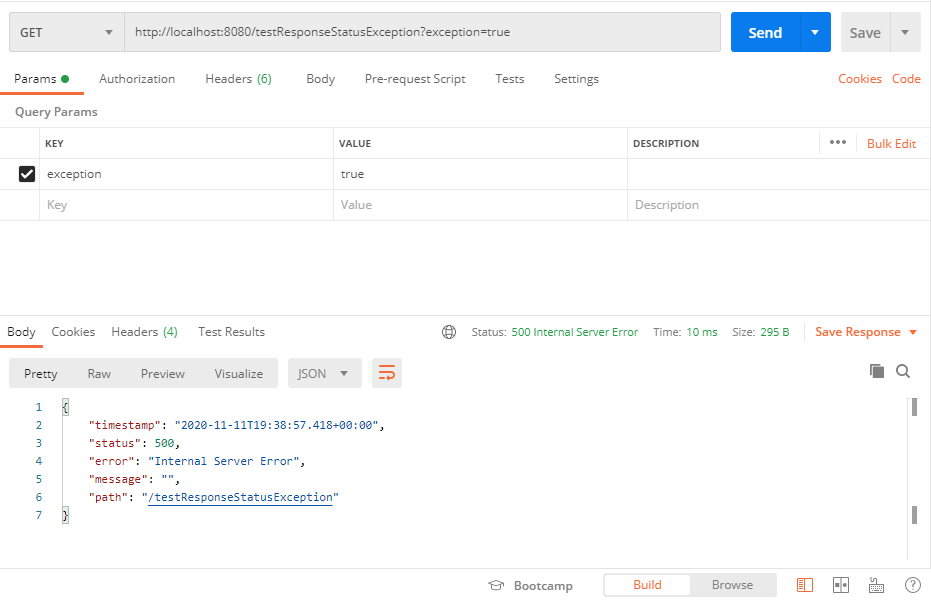Copy response body with the copy icon
931x601 pixels.
[x=877, y=371]
